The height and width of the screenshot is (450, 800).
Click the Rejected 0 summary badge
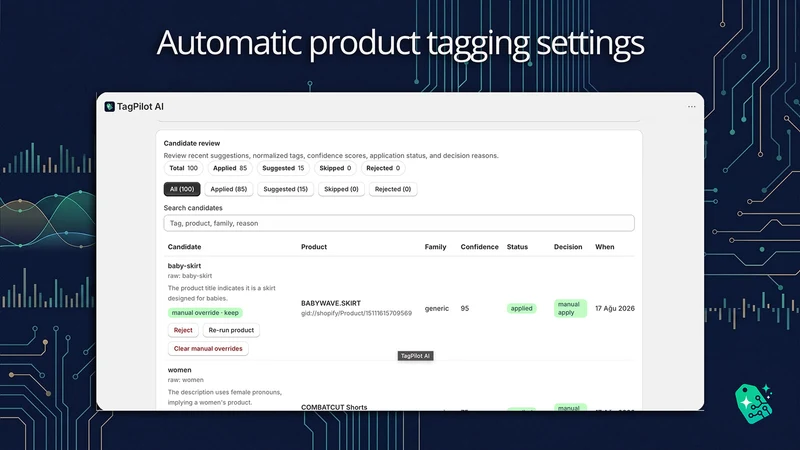(x=383, y=168)
